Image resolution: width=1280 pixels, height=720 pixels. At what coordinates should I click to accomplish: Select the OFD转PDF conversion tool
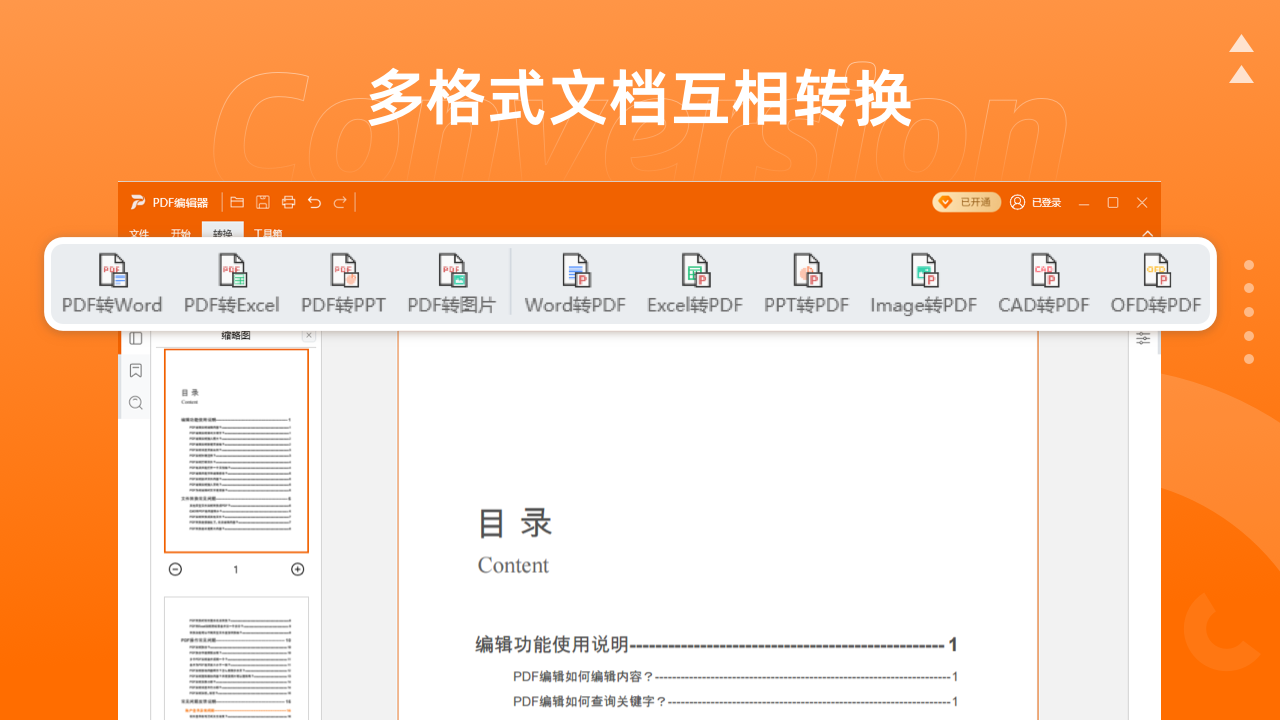pyautogui.click(x=1155, y=284)
